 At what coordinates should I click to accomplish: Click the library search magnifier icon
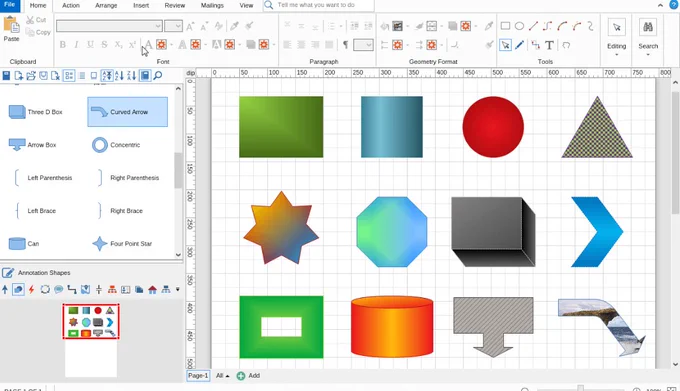click(x=158, y=75)
